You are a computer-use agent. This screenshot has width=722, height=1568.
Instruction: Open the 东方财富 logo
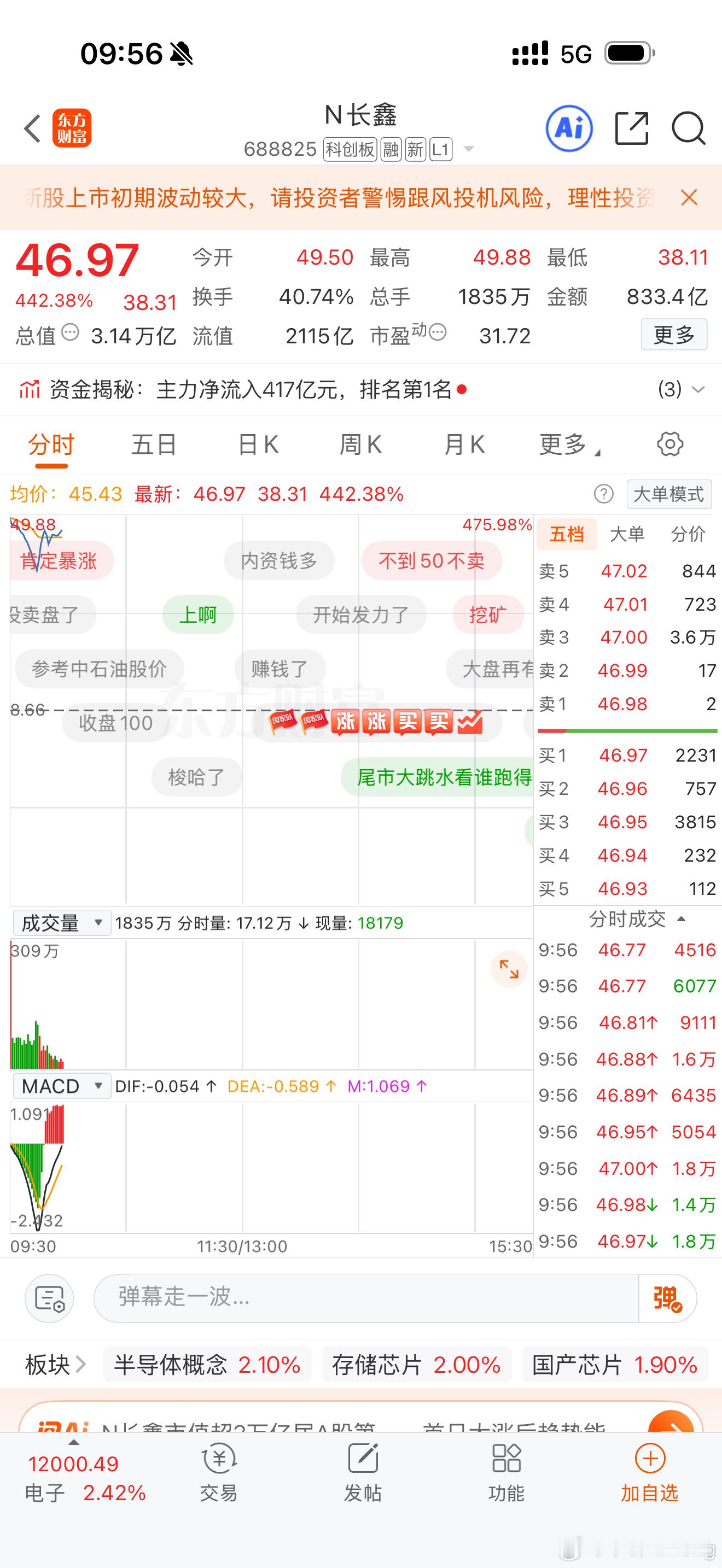coord(72,128)
